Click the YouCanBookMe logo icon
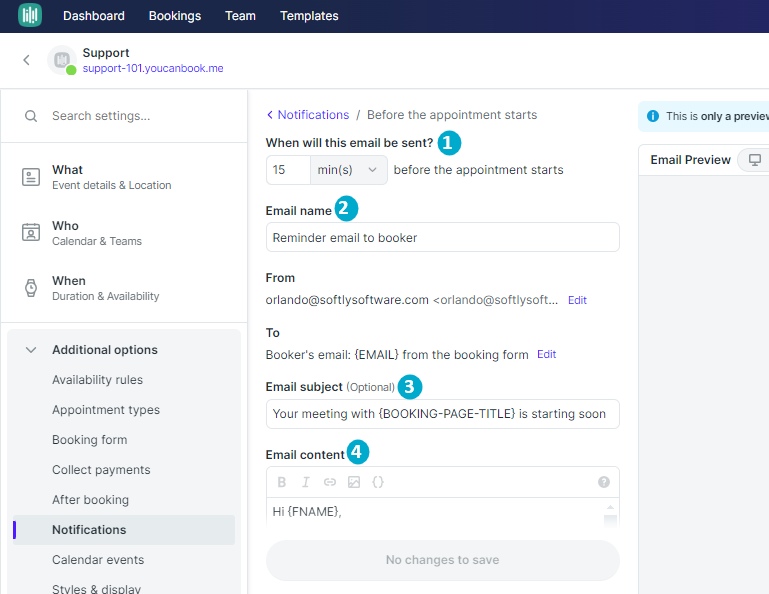769x594 pixels. coord(30,15)
